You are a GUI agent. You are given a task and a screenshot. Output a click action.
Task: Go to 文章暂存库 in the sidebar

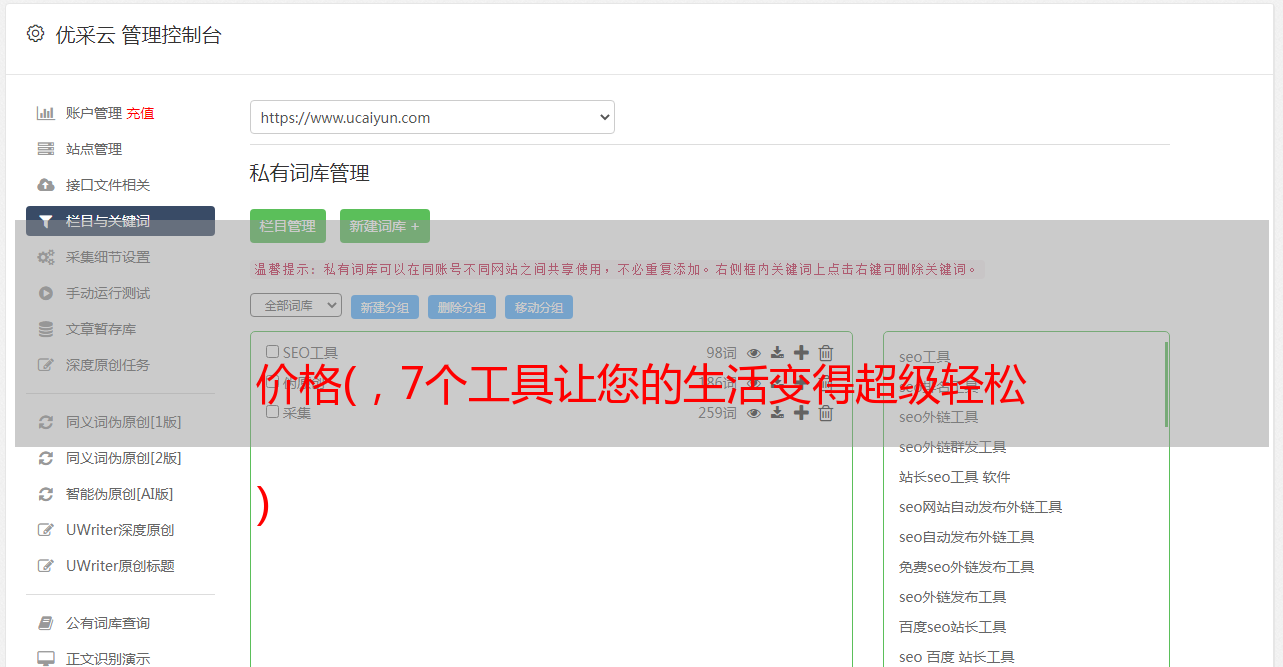[x=101, y=329]
